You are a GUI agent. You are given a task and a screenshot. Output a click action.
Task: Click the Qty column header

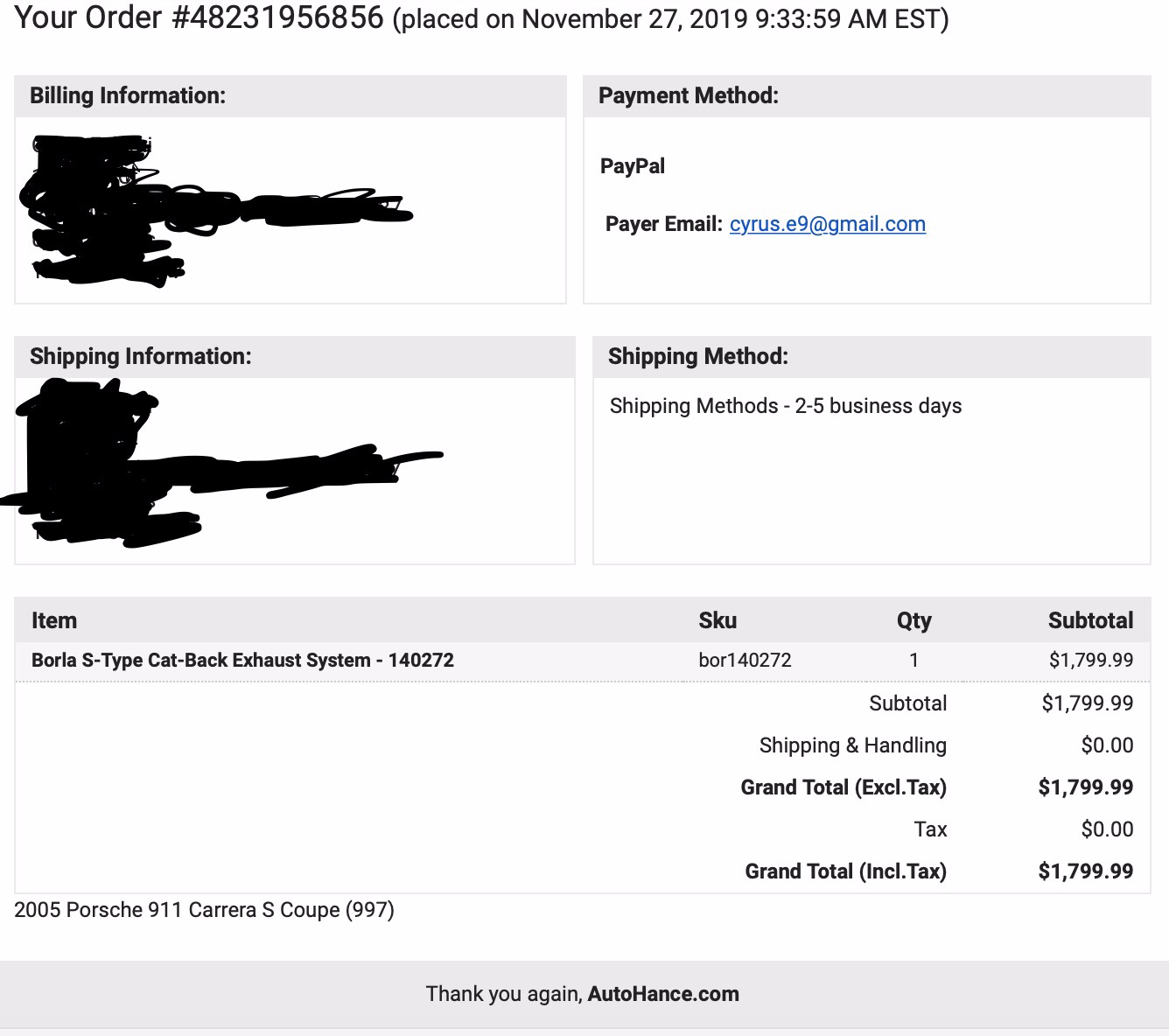914,620
